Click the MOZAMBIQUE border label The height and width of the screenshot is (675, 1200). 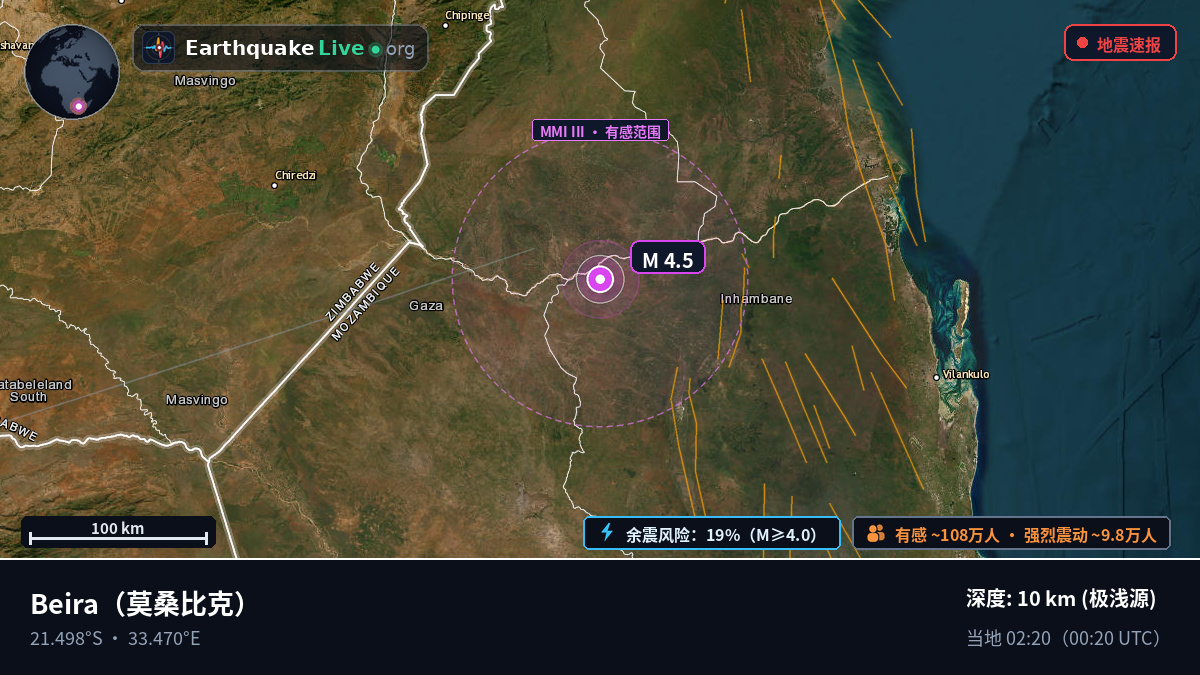coord(366,303)
